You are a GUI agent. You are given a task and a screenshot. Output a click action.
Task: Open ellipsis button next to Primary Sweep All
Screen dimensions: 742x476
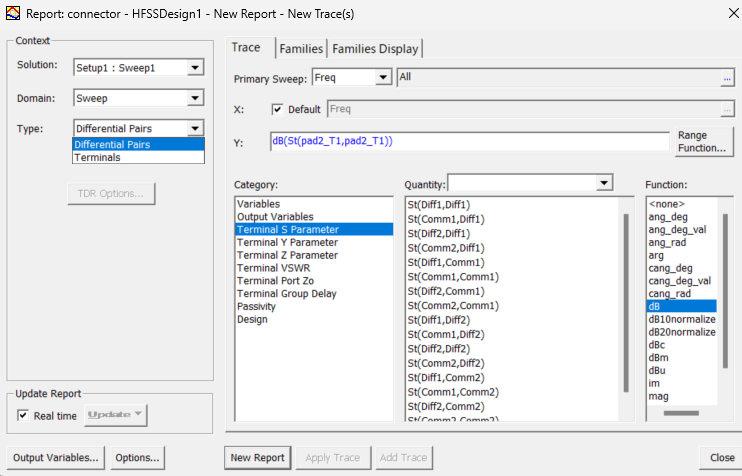click(727, 78)
